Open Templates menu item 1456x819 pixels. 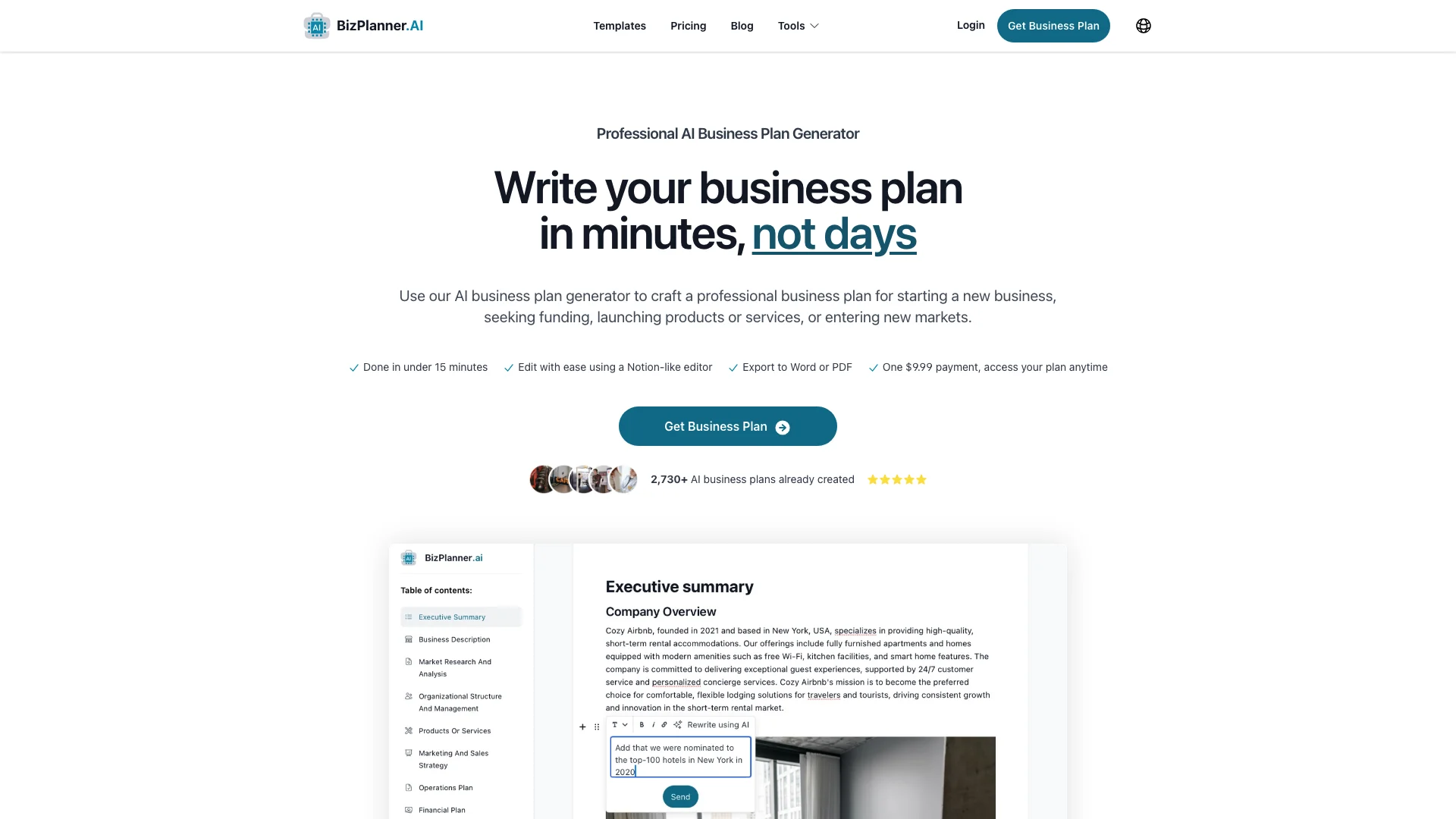(x=619, y=25)
